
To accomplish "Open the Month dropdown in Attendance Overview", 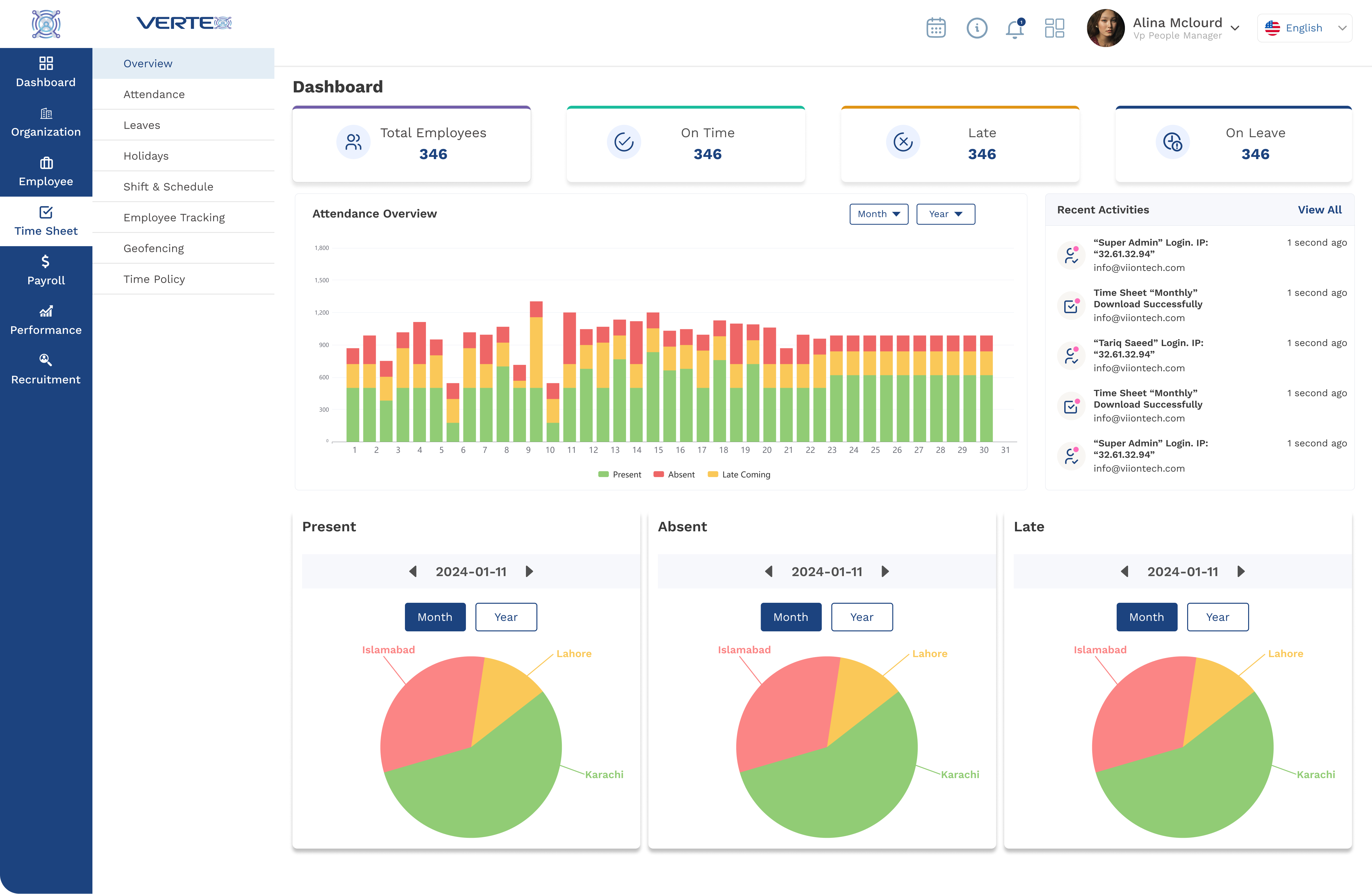I will 878,214.
